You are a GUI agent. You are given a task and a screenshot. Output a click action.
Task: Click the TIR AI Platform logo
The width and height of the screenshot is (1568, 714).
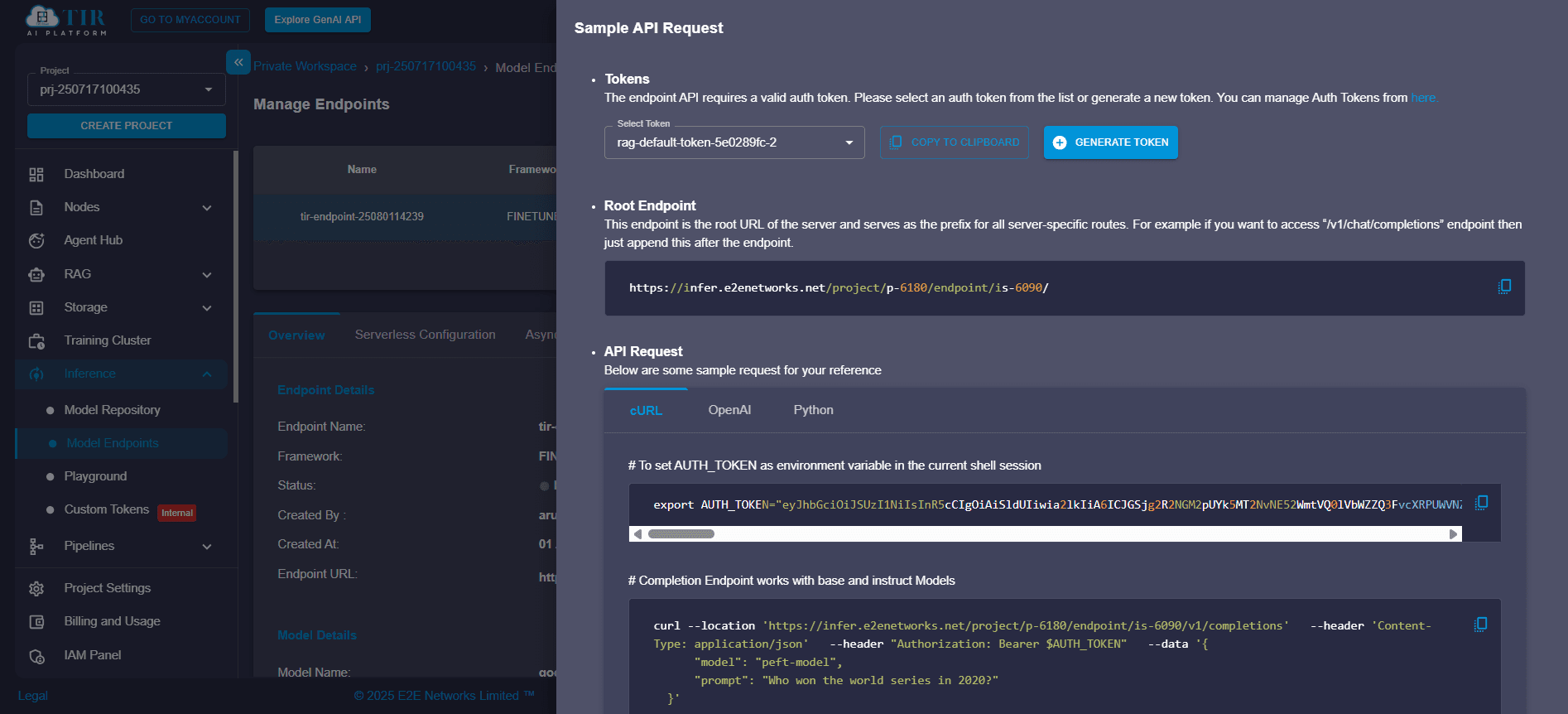66,21
